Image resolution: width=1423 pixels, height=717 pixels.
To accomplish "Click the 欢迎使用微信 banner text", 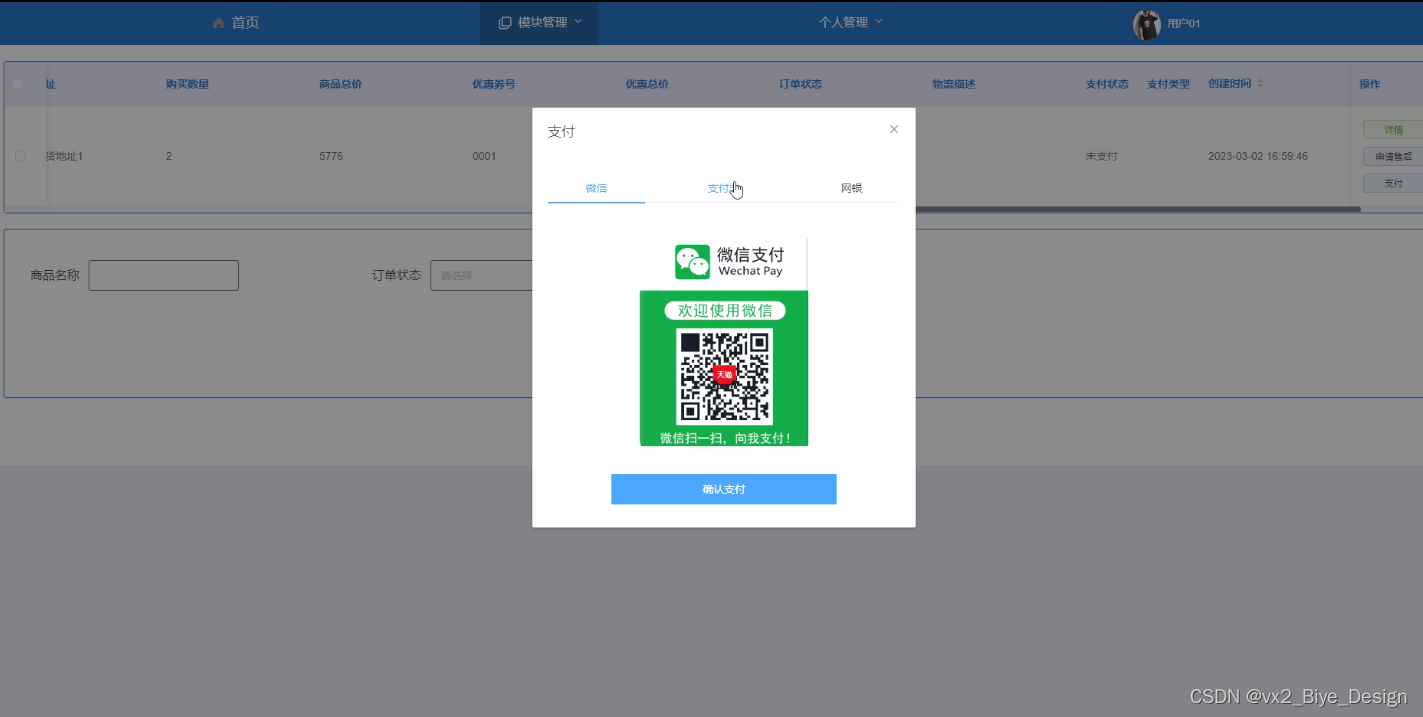I will [725, 311].
